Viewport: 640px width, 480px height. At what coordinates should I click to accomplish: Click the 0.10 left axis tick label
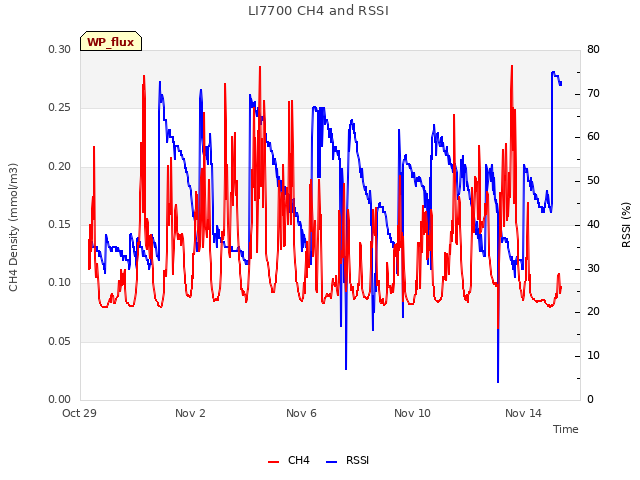point(59,282)
